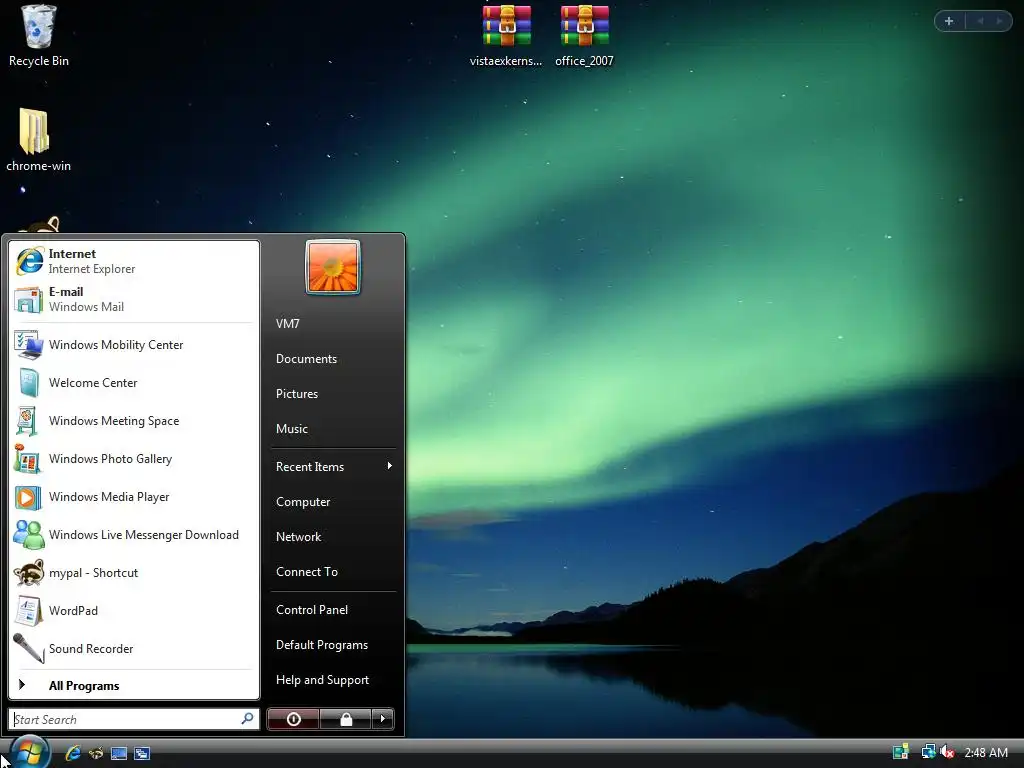
Task: Open Documents from the Start menu
Action: pos(333,359)
